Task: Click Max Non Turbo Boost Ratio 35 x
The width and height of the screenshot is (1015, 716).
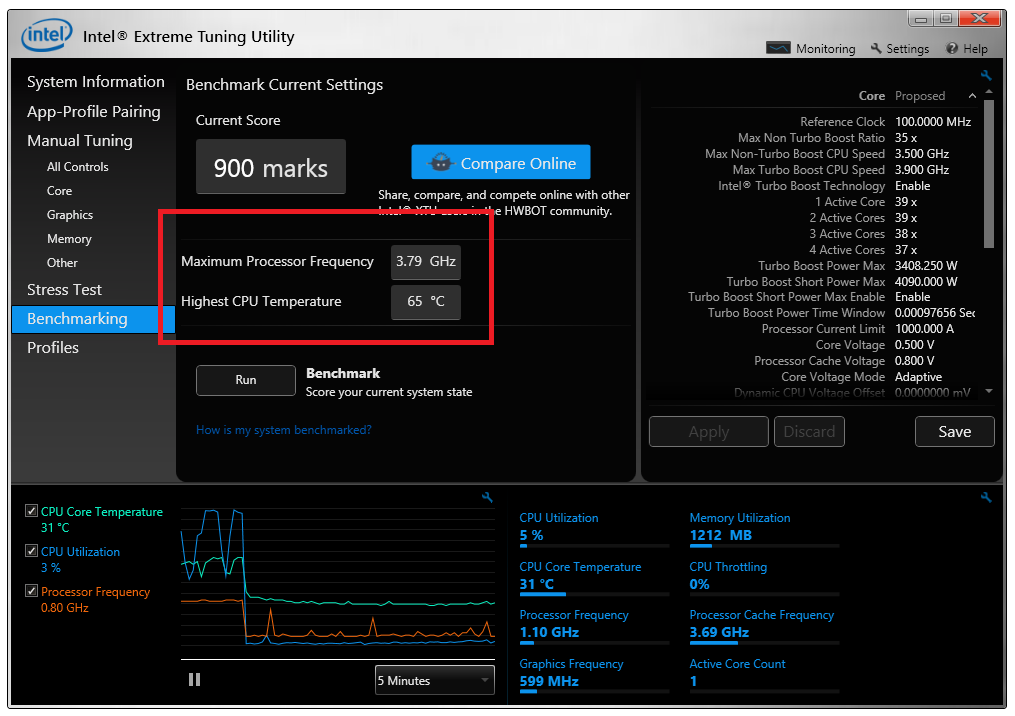Action: pyautogui.click(x=906, y=138)
